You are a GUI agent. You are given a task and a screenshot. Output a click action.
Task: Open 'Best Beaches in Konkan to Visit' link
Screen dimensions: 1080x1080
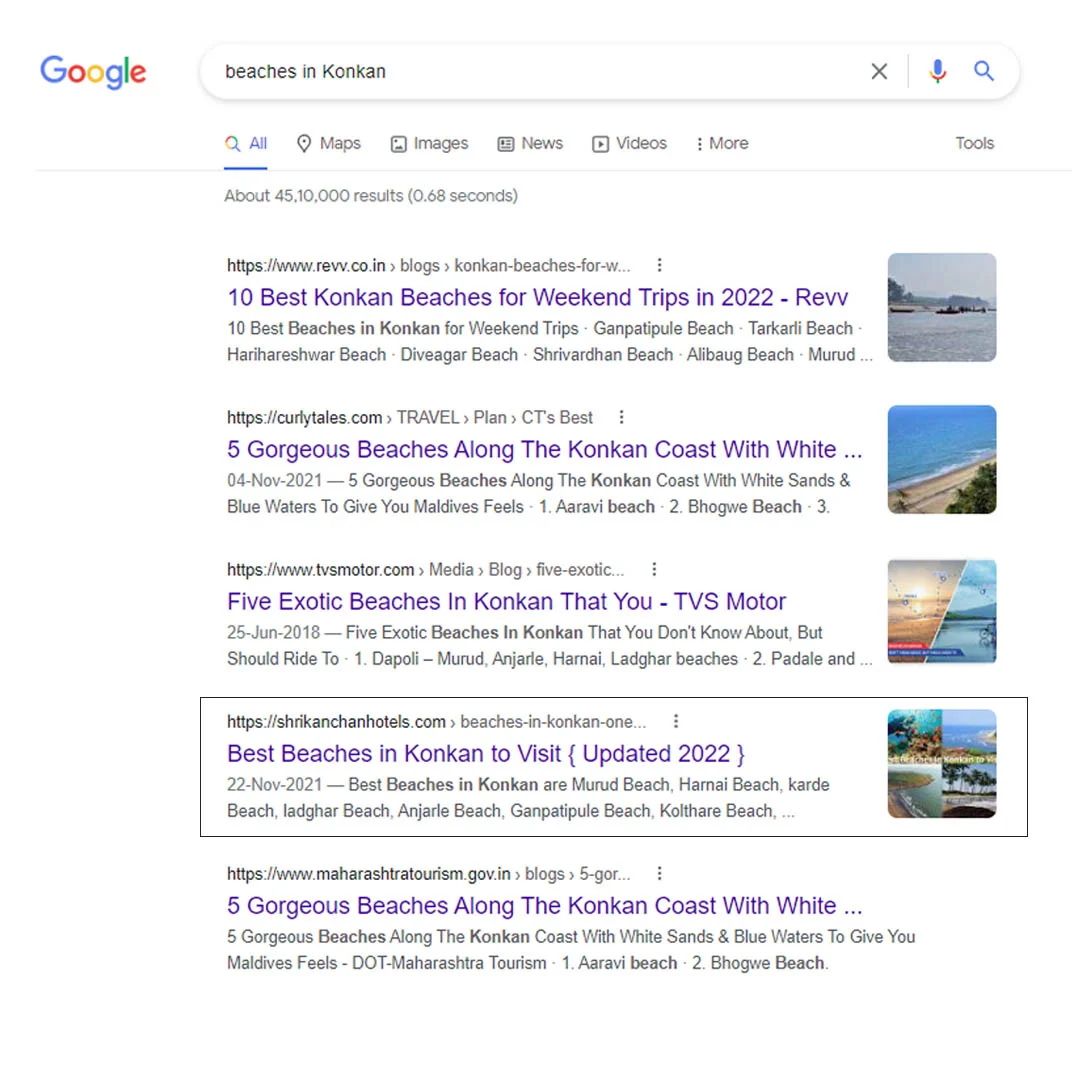tap(486, 753)
